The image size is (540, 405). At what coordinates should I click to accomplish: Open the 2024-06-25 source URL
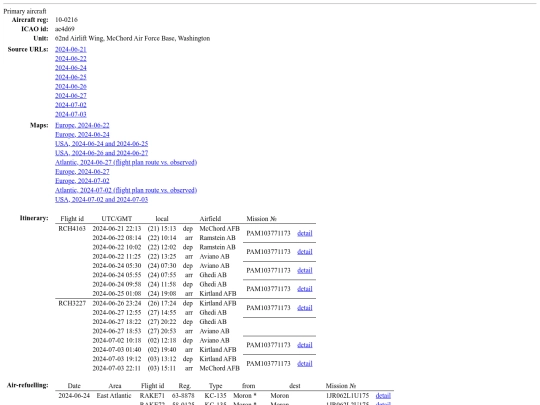(x=71, y=77)
